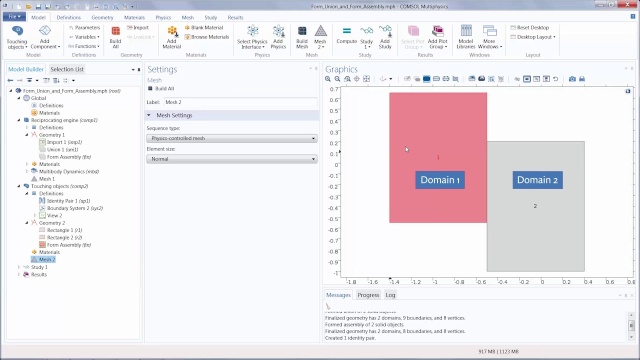Click the Select Physics Interface button

pos(252,37)
